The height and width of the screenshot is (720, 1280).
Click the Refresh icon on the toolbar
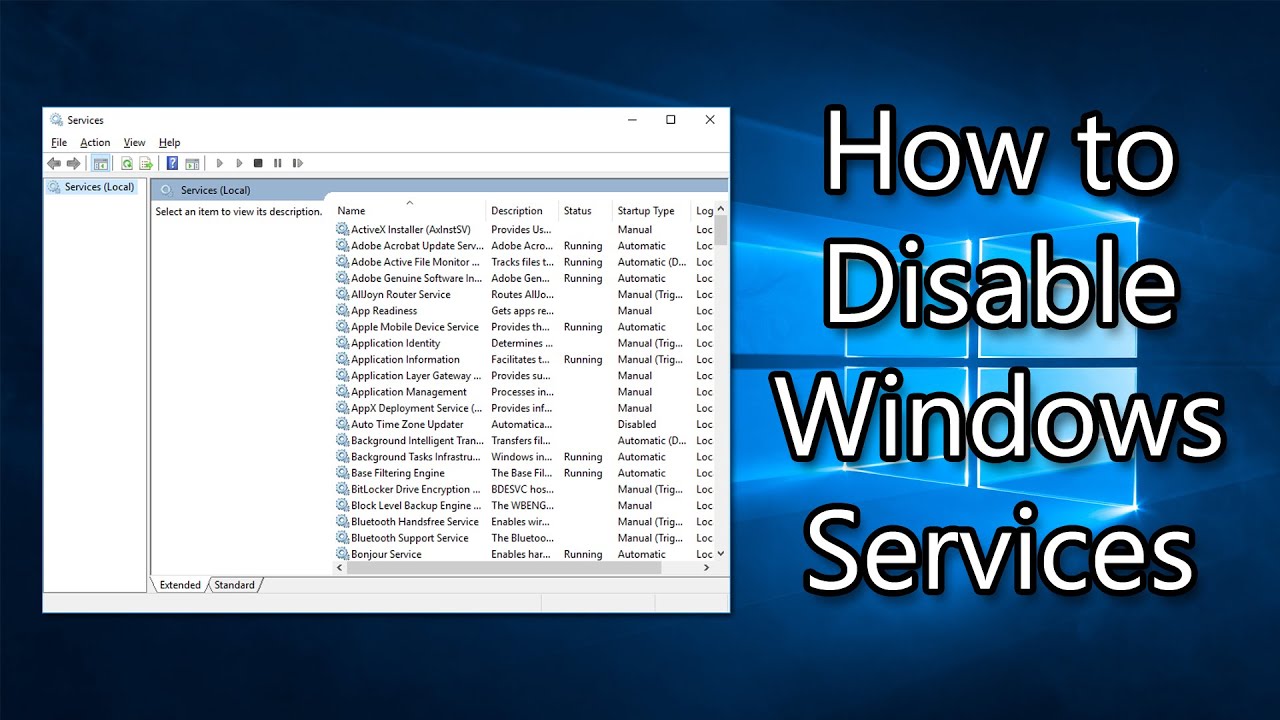pyautogui.click(x=126, y=163)
